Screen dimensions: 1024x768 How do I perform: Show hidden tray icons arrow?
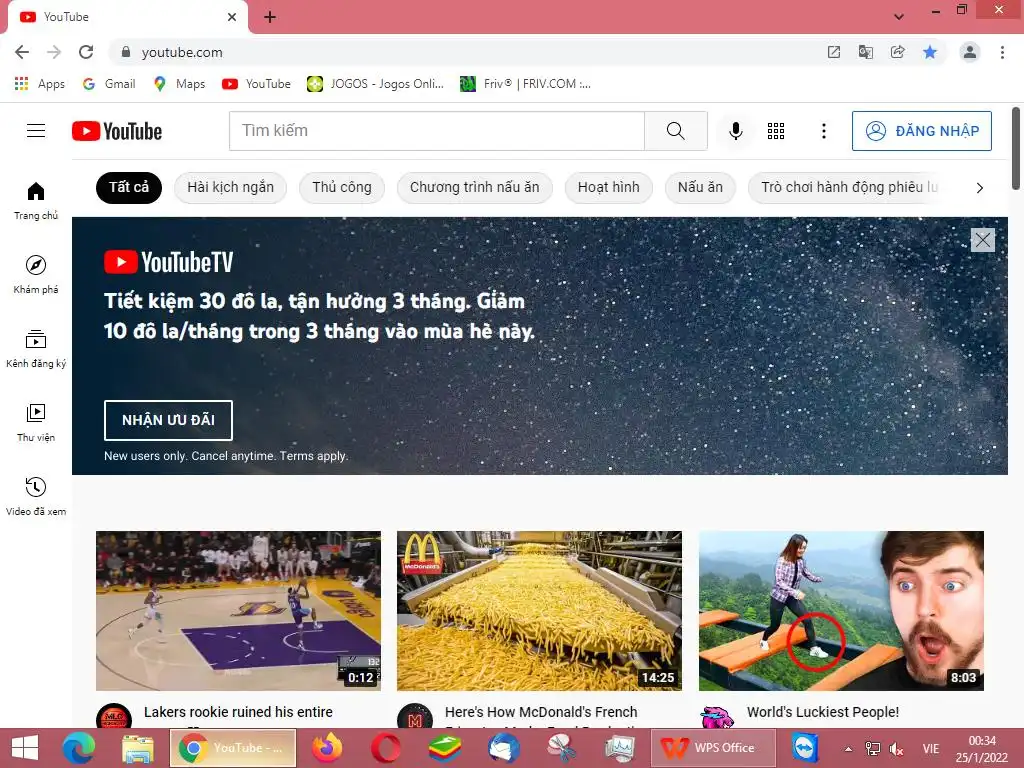(x=848, y=749)
